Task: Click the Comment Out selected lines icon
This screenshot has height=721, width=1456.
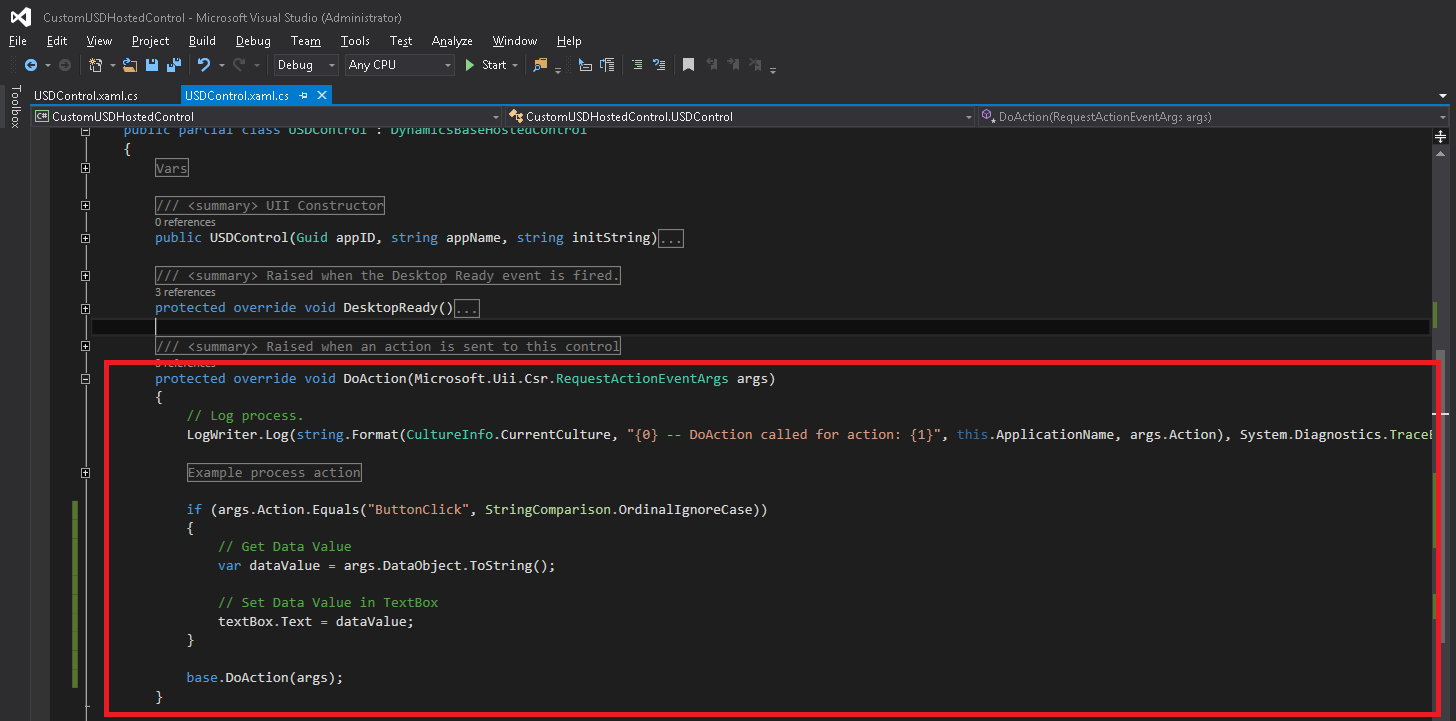Action: point(636,65)
